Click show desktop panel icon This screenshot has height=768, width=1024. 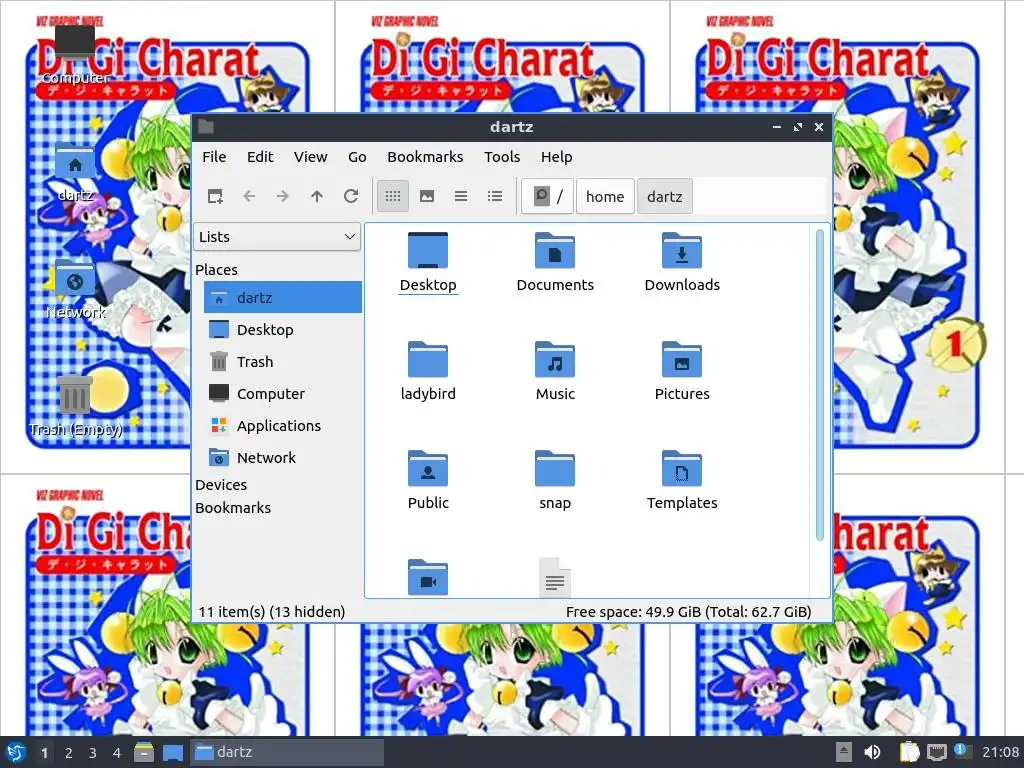[173, 752]
